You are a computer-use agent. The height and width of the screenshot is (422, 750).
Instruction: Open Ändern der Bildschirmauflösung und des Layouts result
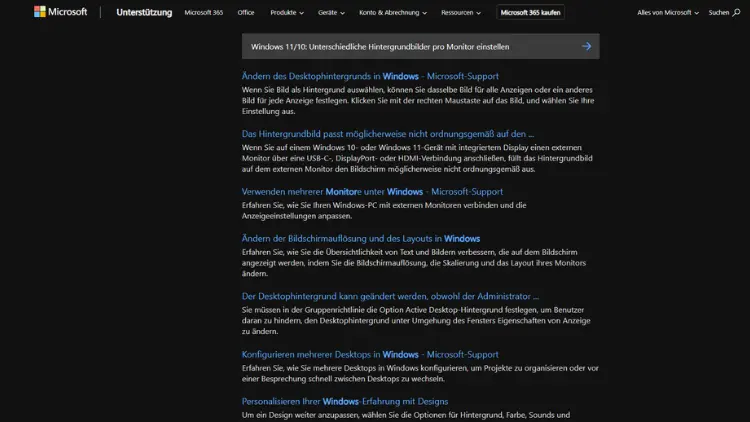click(x=361, y=238)
